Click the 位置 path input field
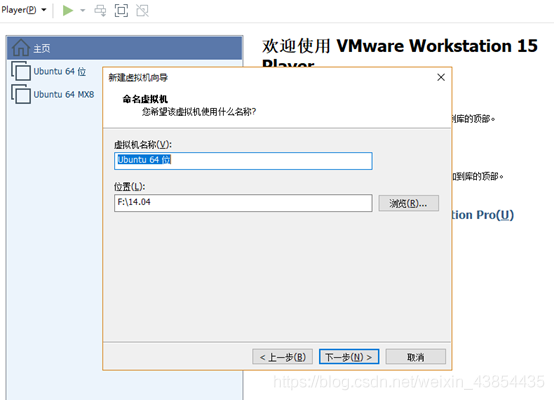Image resolution: width=554 pixels, height=400 pixels. pyautogui.click(x=243, y=203)
